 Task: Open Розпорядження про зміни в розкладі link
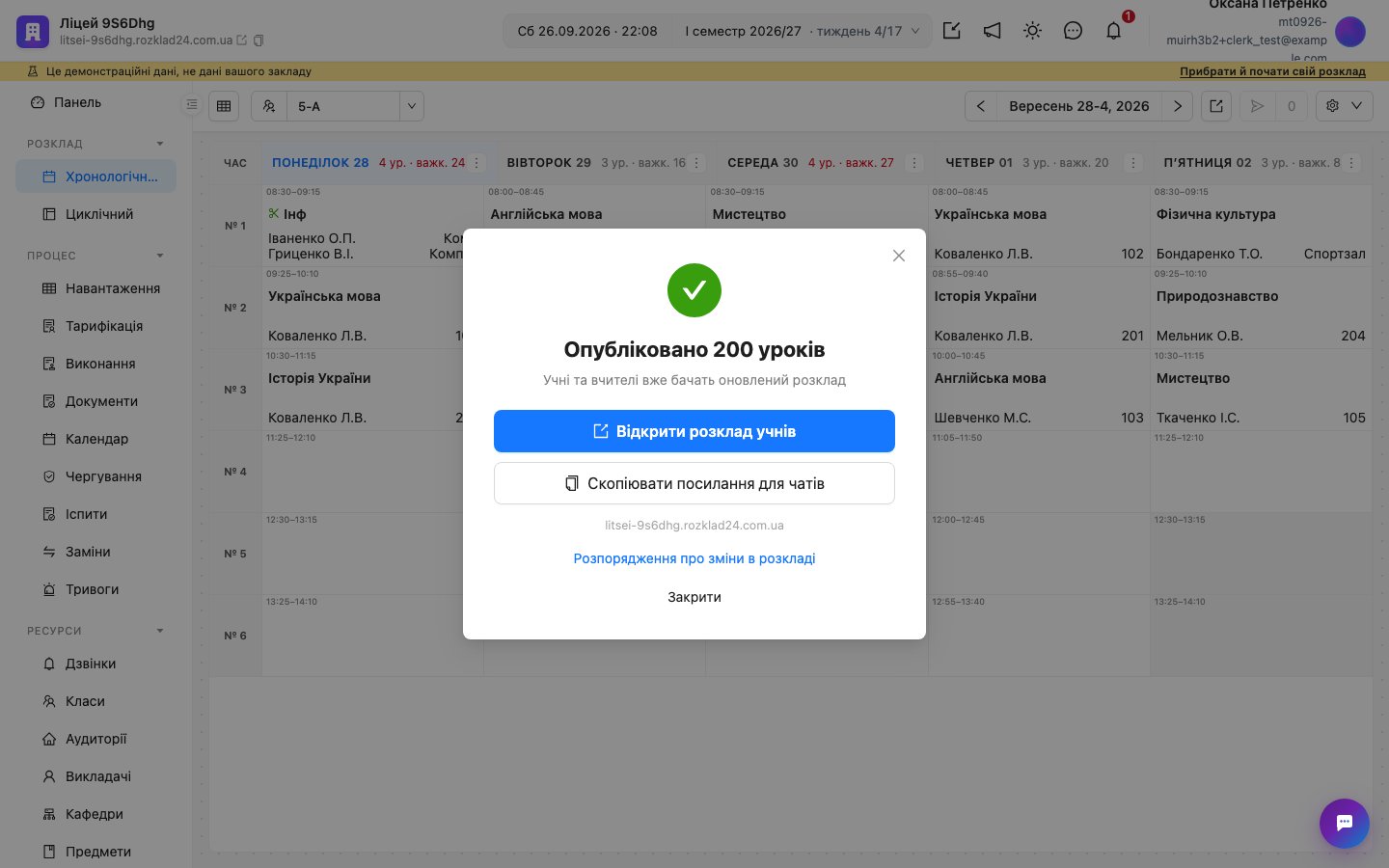[x=694, y=558]
